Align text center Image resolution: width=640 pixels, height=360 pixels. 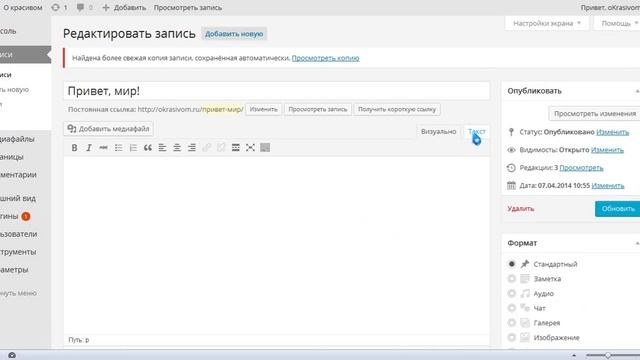[x=177, y=148]
